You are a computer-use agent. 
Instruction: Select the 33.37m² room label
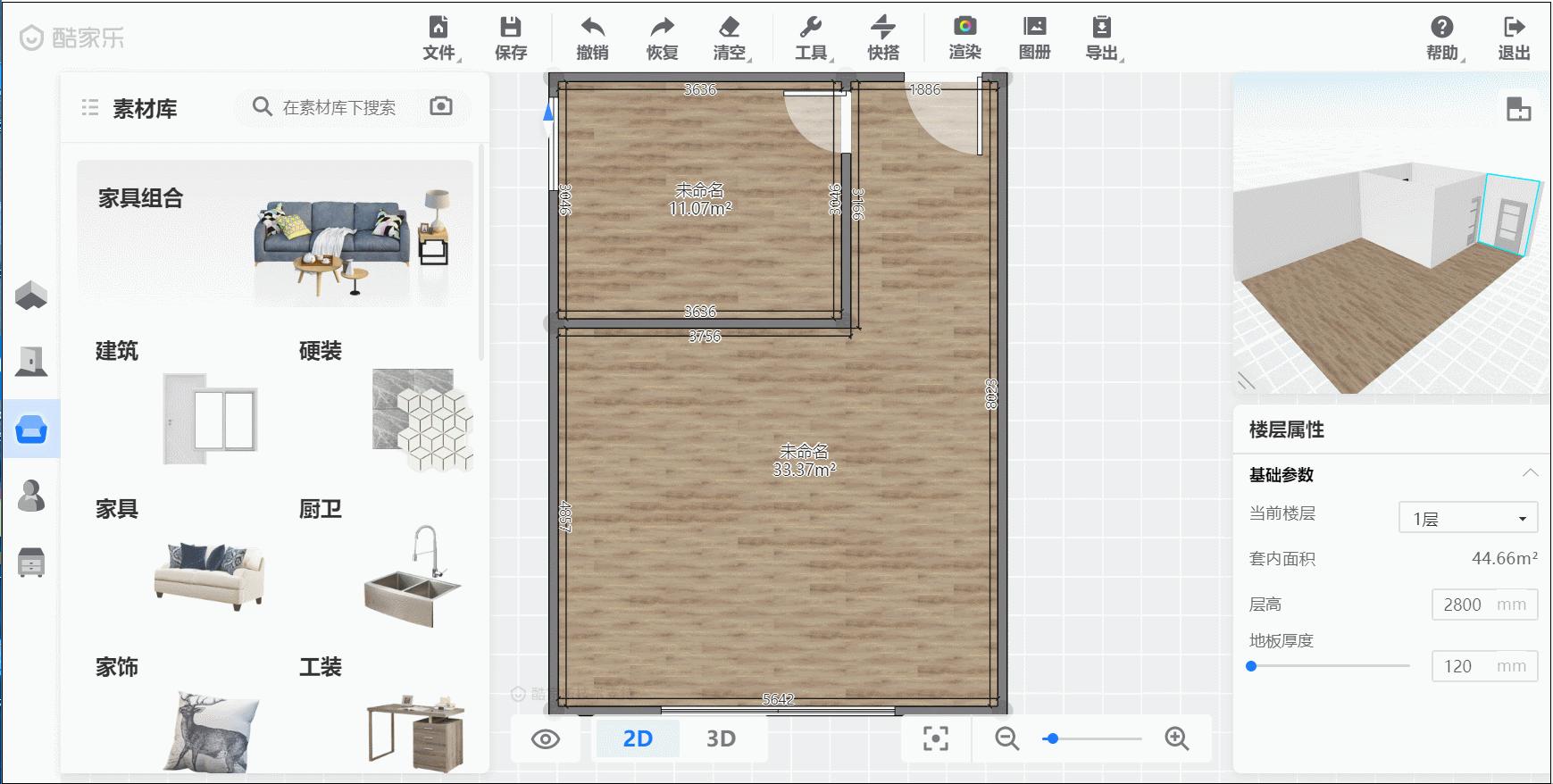pos(804,461)
